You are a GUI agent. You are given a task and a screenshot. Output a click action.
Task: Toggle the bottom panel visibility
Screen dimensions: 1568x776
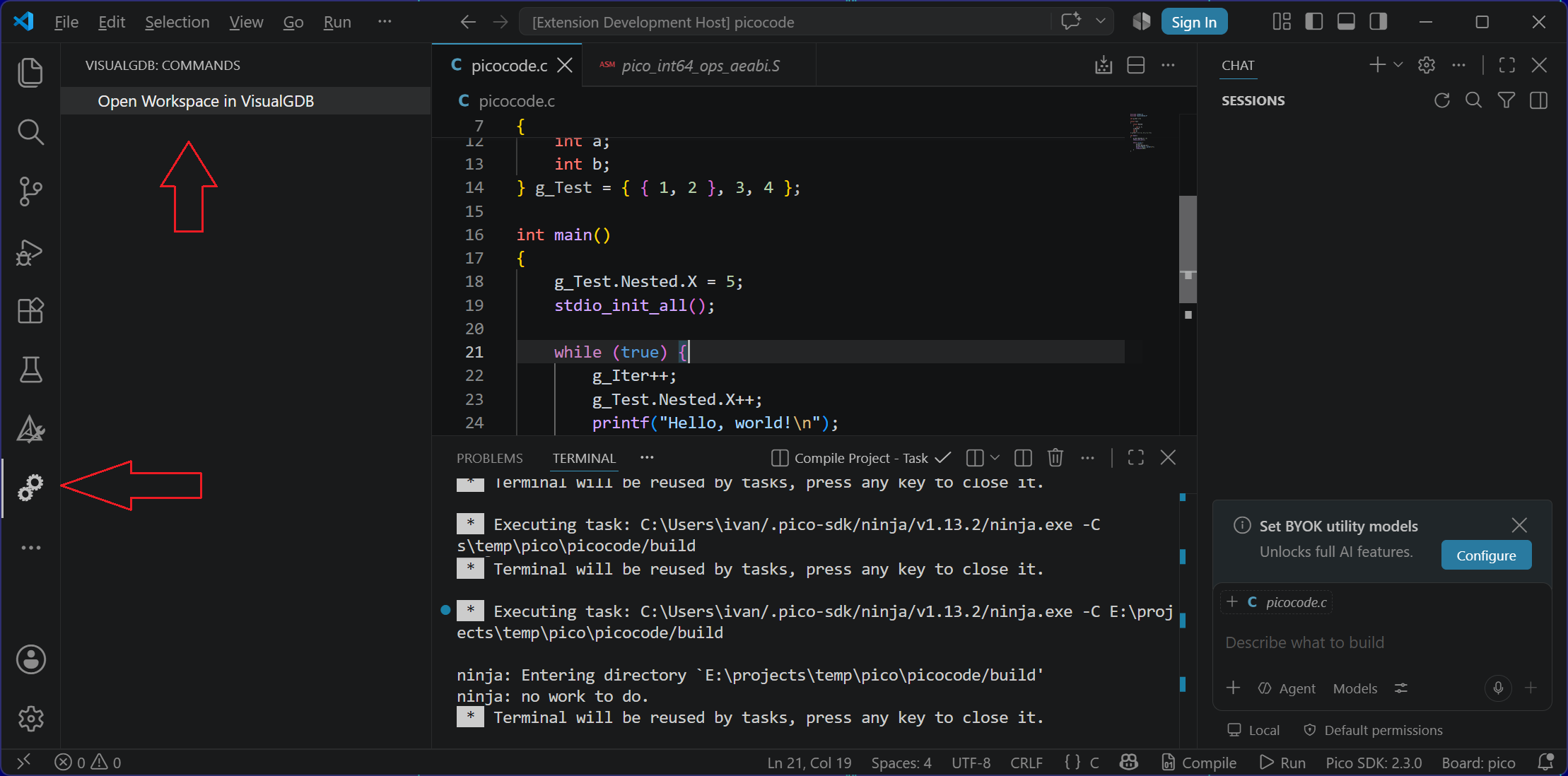[1346, 22]
